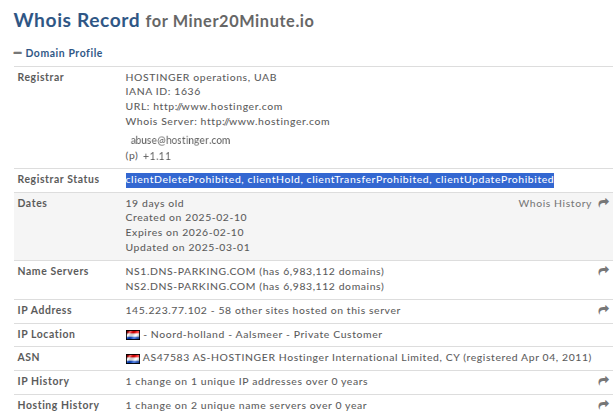Click the 'IP Address' label
This screenshot has height=413, width=615.
point(44,310)
